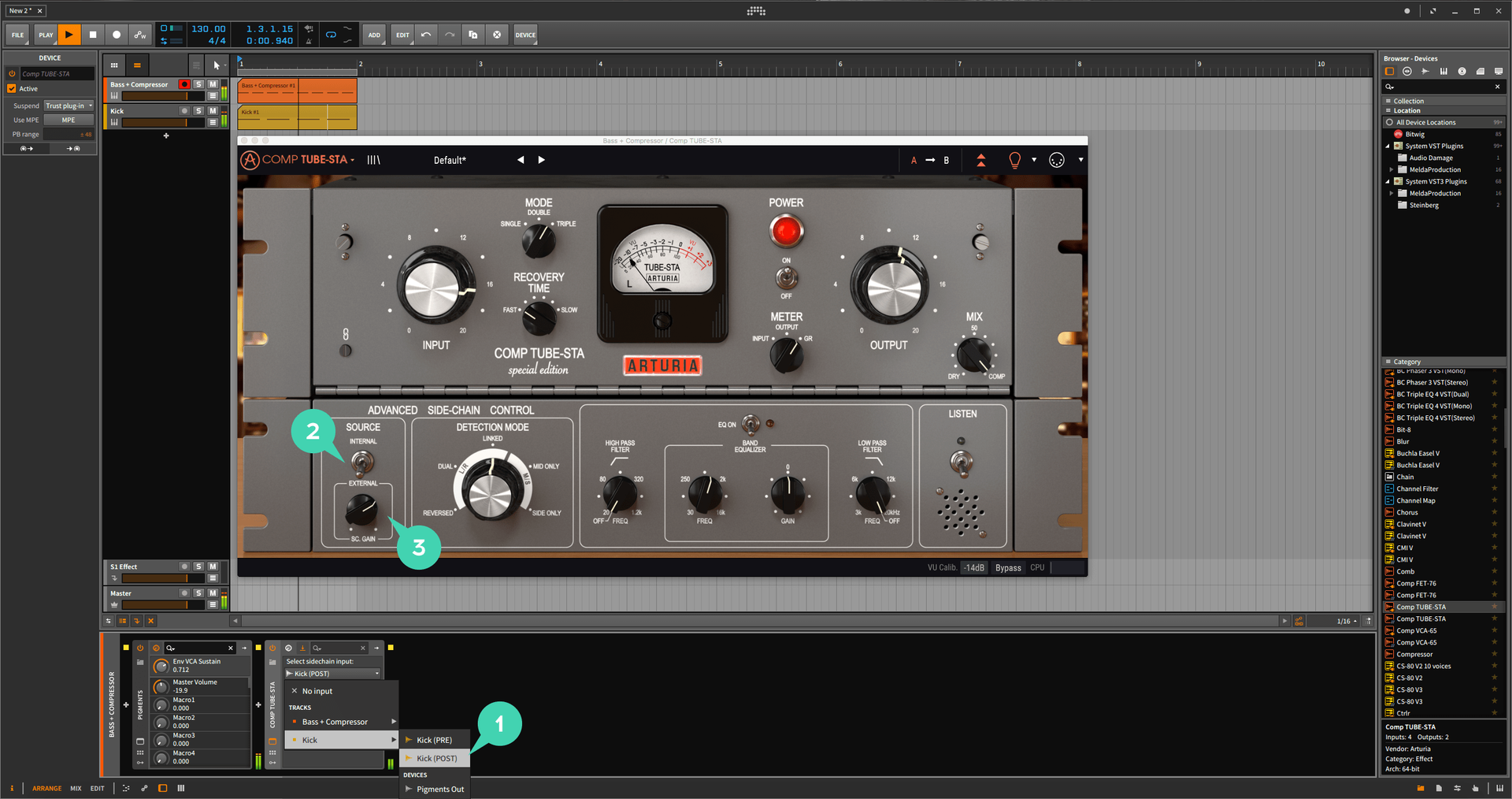
Task: Click the Env VCA Sustain knob
Action: pyautogui.click(x=161, y=666)
